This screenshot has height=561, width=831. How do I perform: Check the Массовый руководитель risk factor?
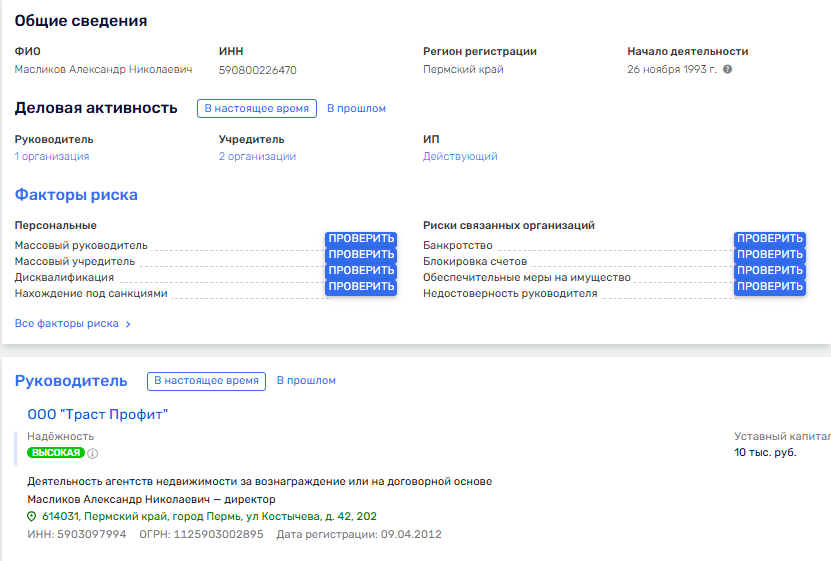coord(361,239)
